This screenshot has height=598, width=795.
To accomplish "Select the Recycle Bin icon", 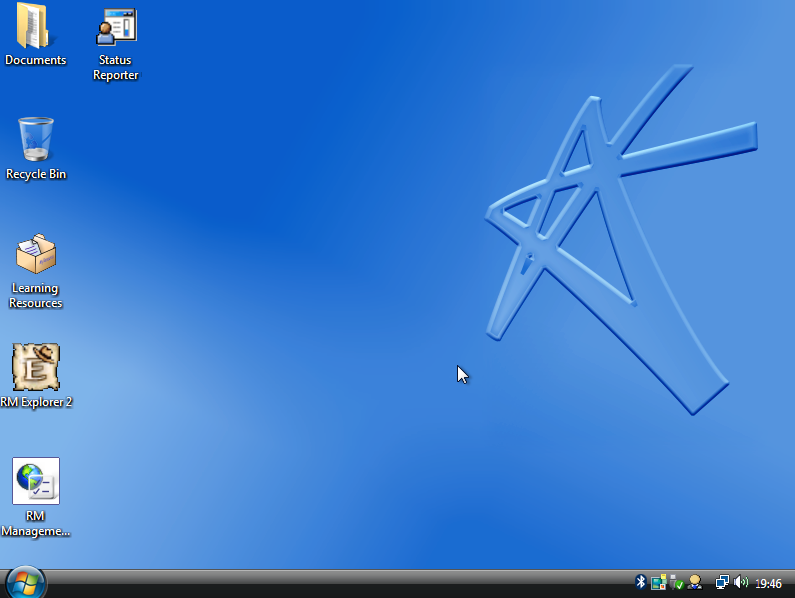I will click(35, 139).
